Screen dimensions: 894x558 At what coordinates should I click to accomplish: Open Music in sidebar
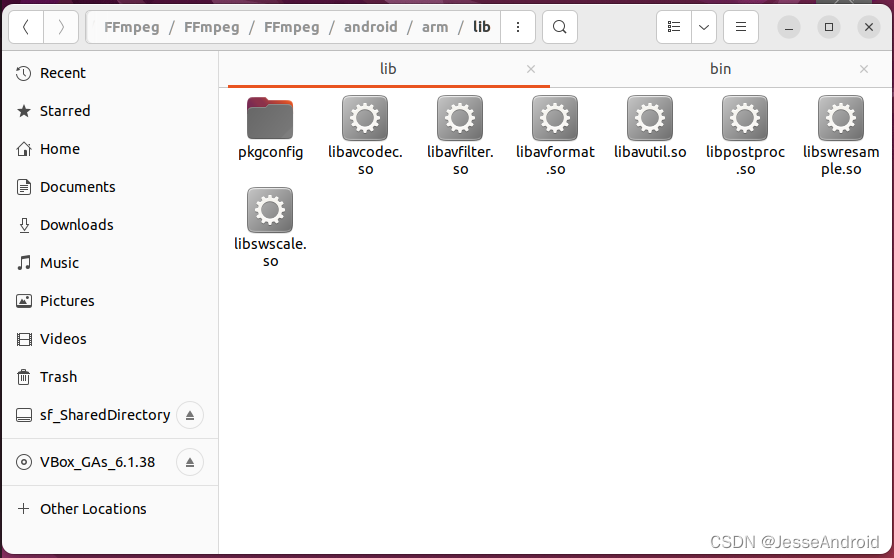pos(110,263)
